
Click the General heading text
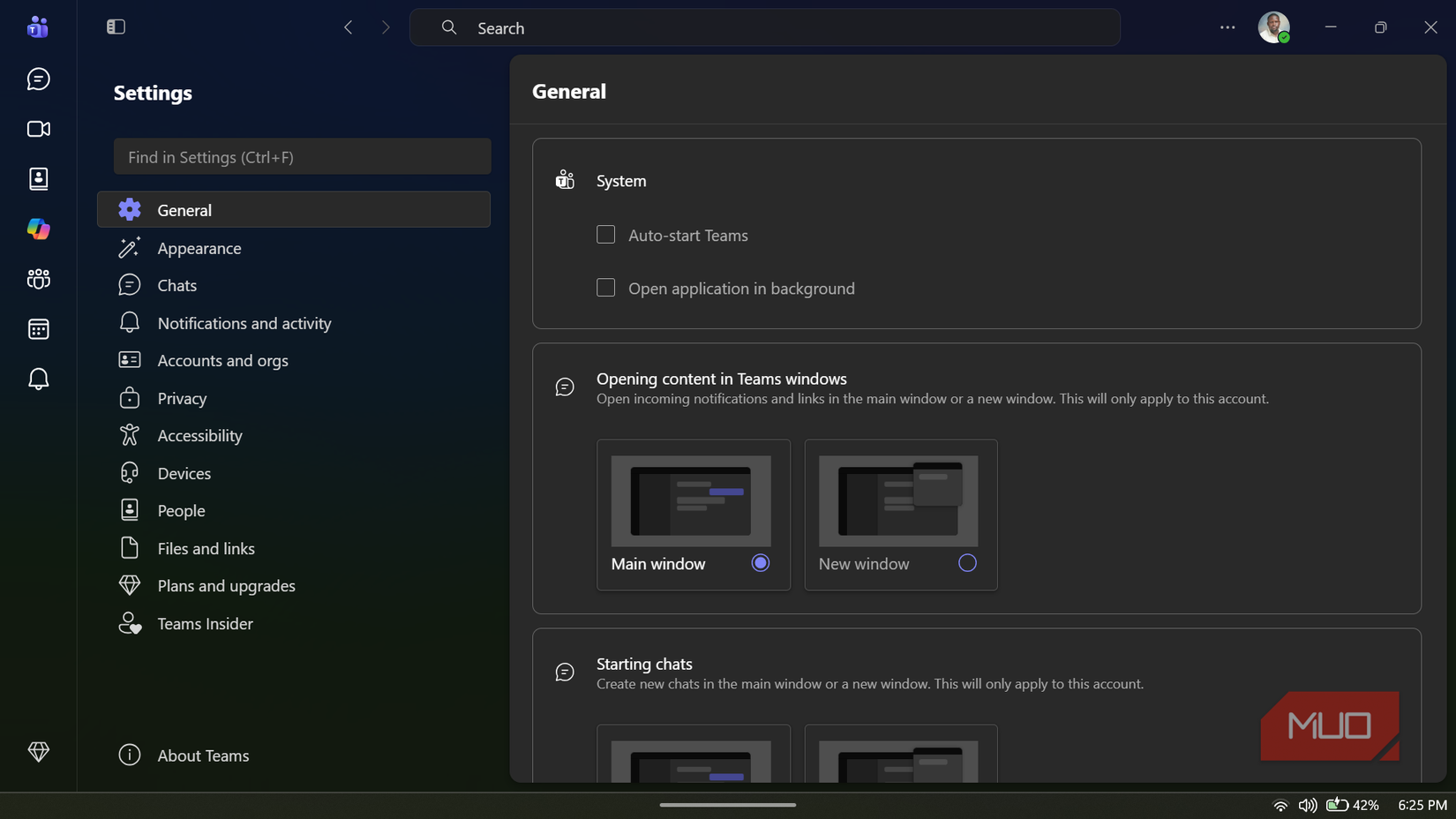pos(569,92)
